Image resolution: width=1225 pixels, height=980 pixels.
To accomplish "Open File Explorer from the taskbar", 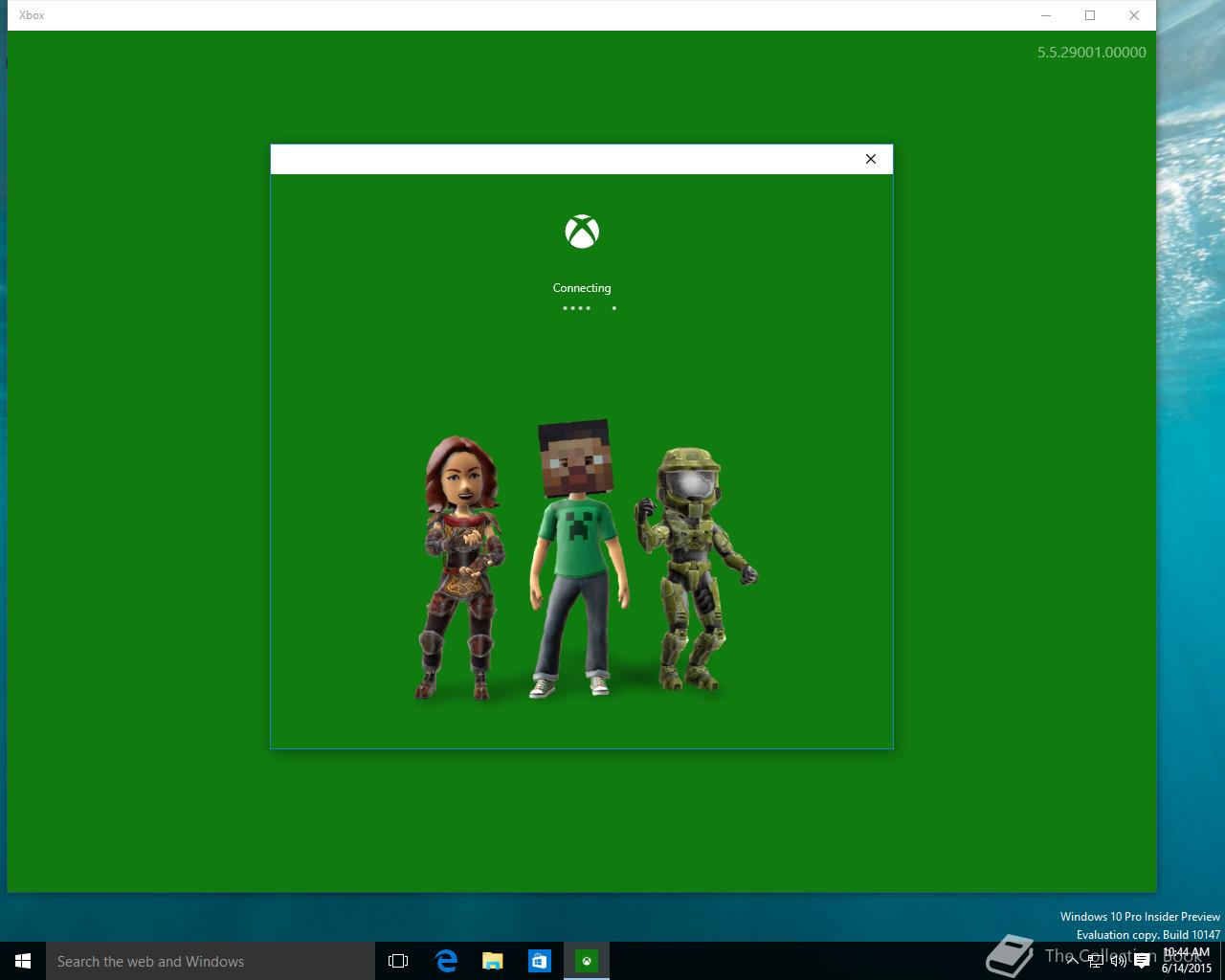I will [x=493, y=961].
